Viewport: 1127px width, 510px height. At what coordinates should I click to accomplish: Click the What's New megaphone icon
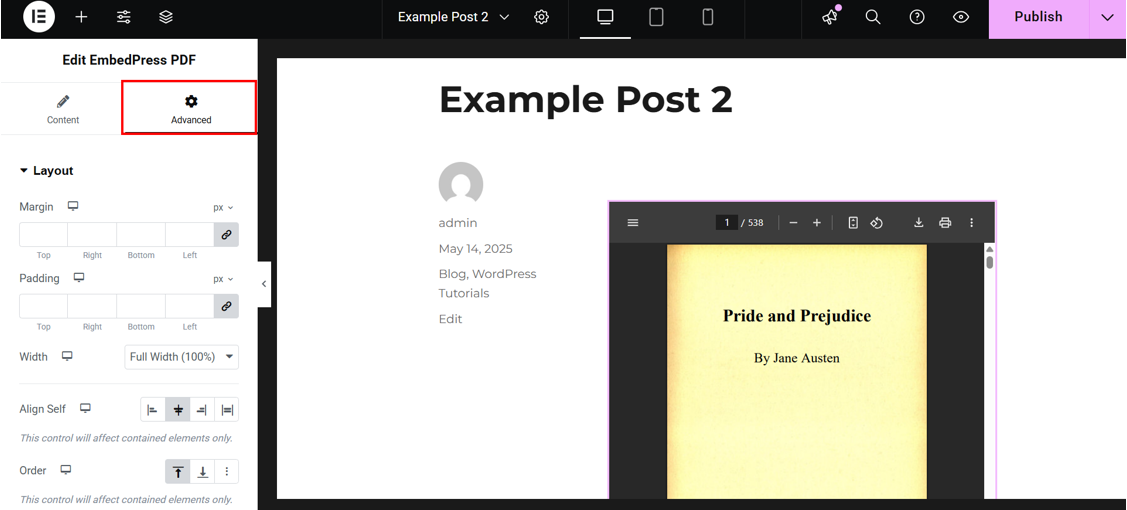point(830,17)
